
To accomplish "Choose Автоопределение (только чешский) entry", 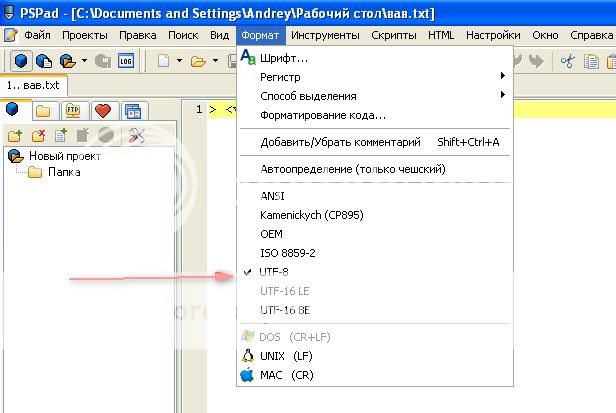I will (x=375, y=169).
